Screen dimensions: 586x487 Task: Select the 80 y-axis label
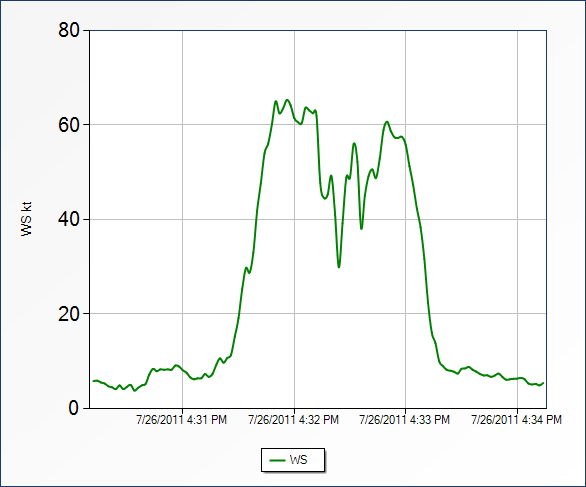tap(69, 30)
